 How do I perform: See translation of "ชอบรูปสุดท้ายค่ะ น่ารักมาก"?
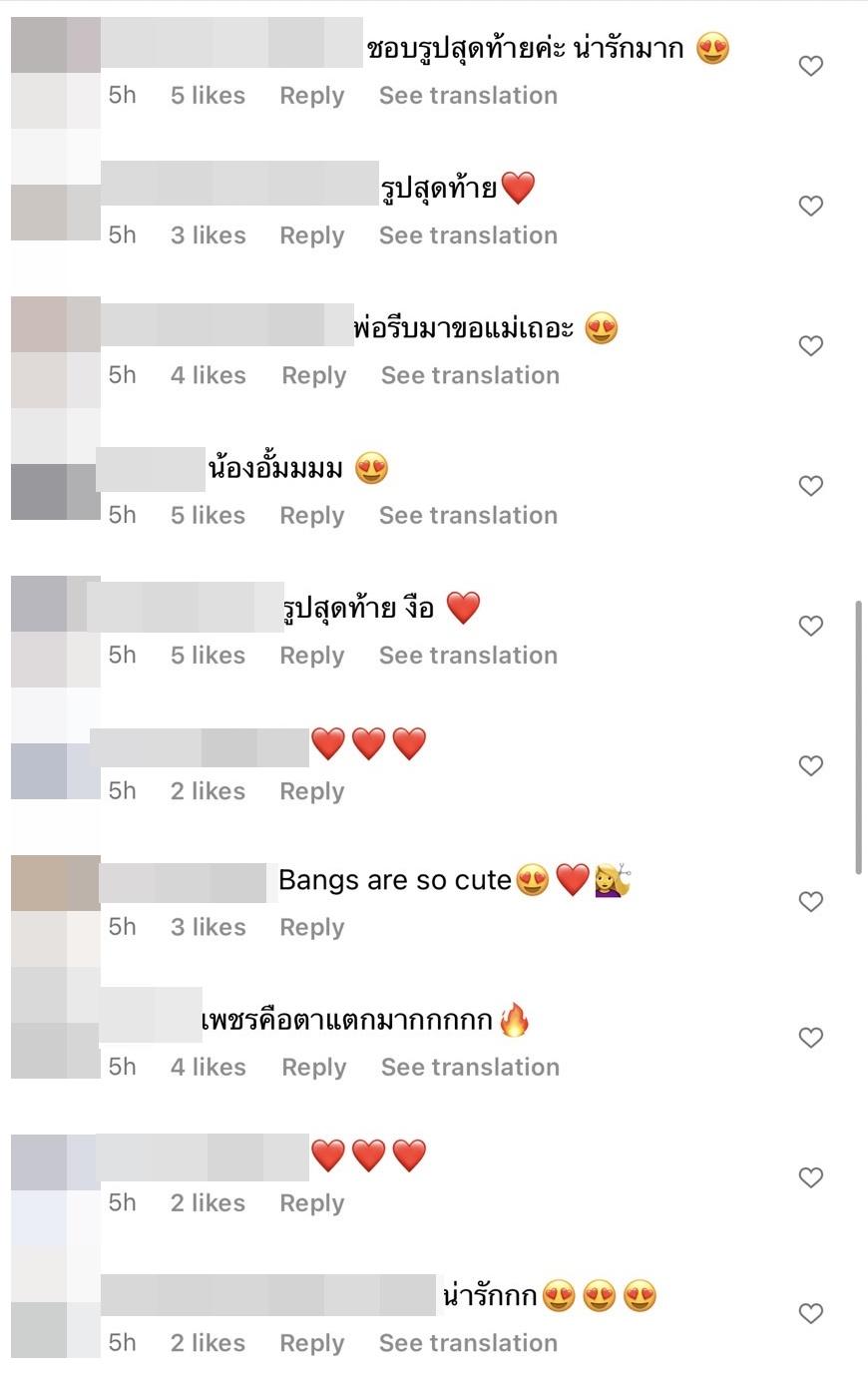(x=468, y=95)
